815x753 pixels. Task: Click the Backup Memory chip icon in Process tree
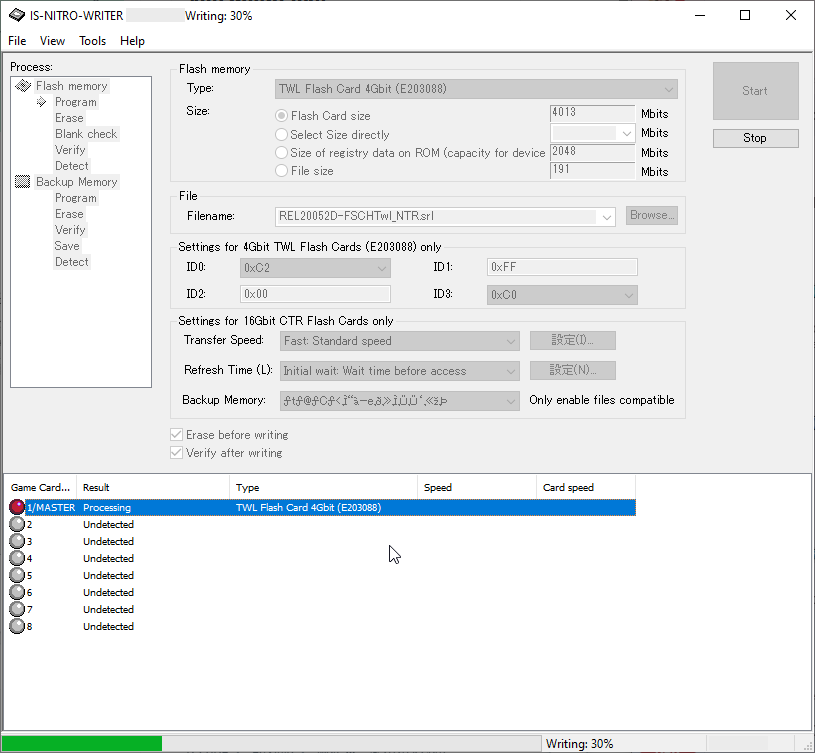22,182
